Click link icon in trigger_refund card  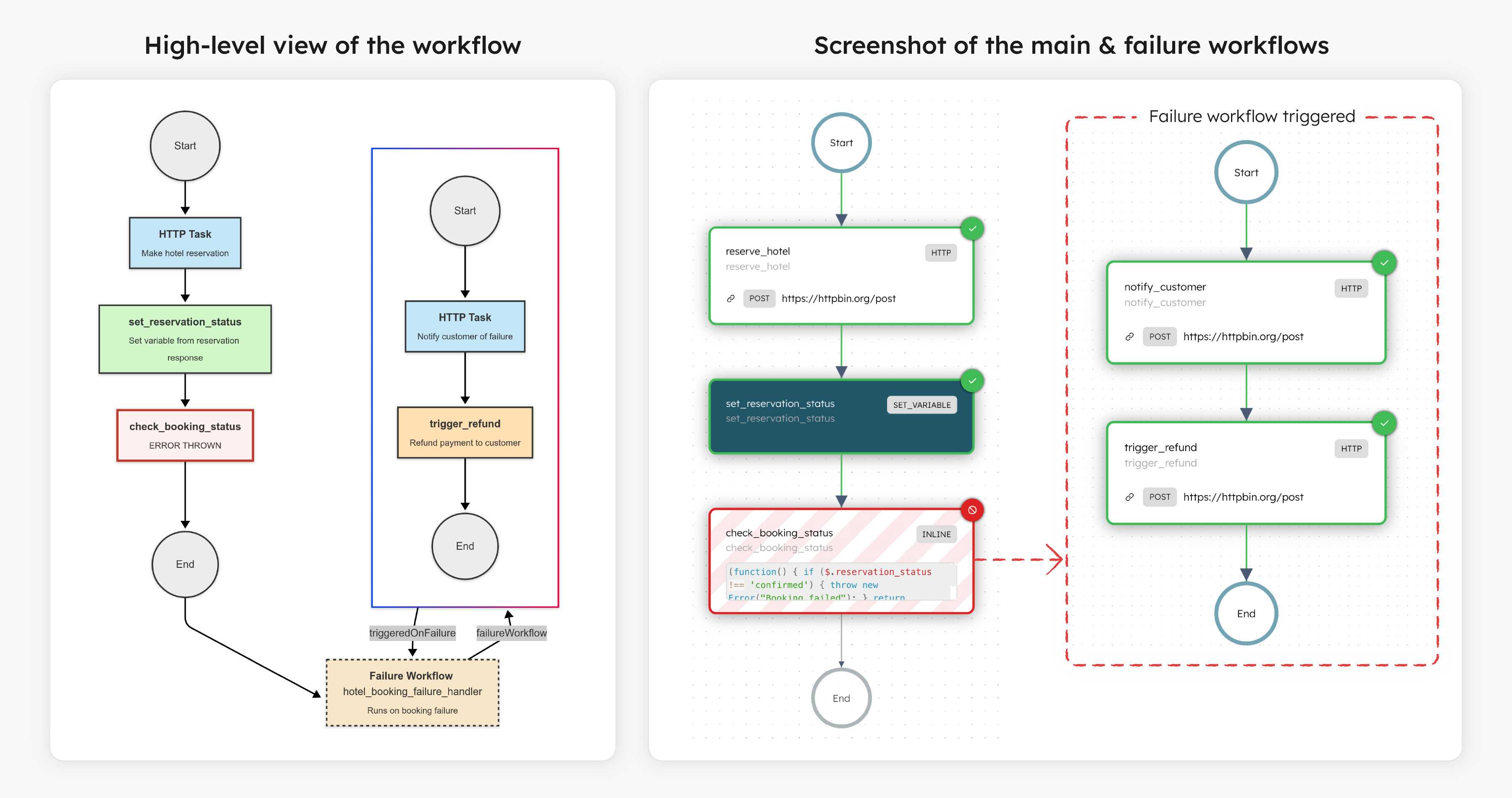(x=1129, y=497)
